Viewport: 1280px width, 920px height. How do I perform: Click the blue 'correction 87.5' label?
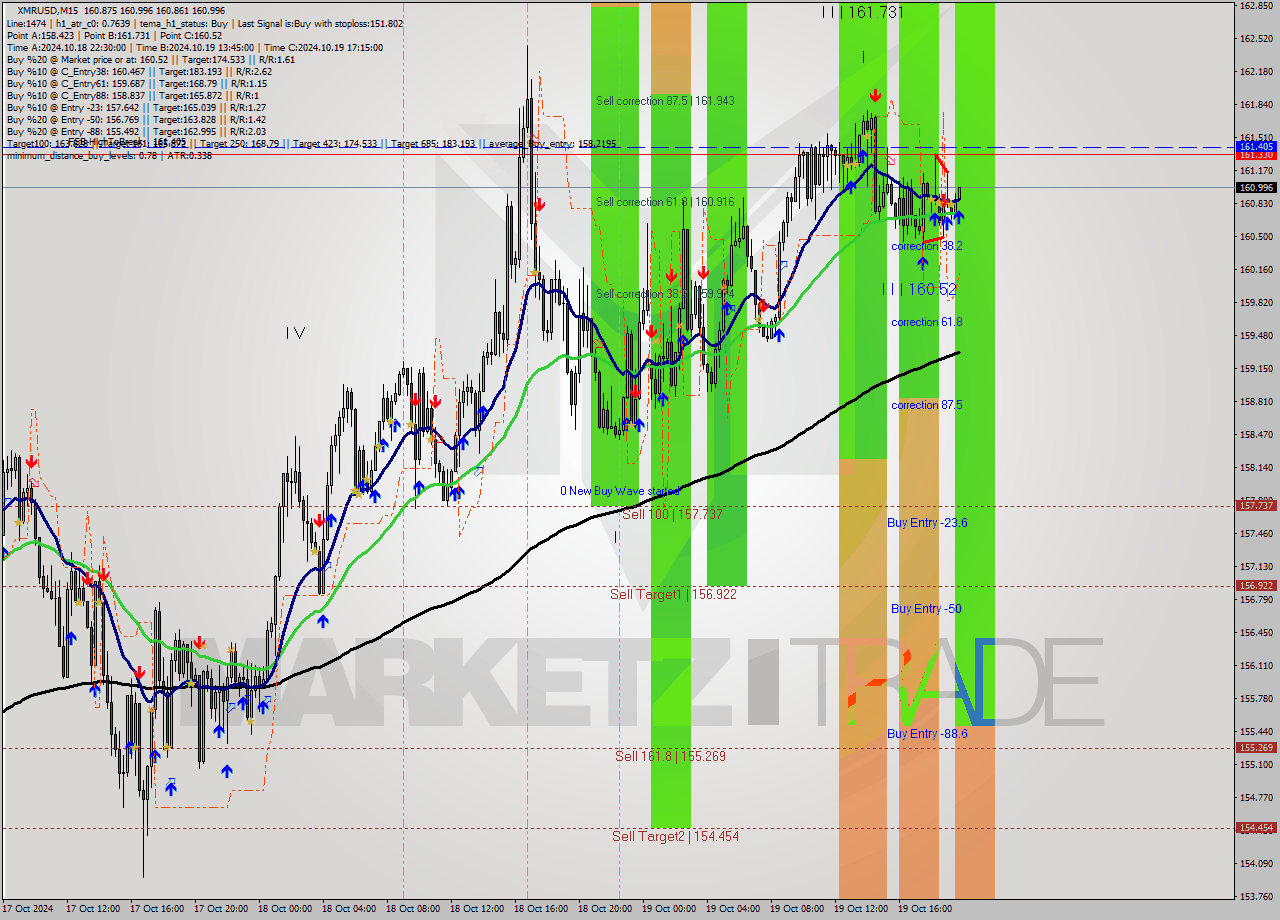[x=927, y=405]
